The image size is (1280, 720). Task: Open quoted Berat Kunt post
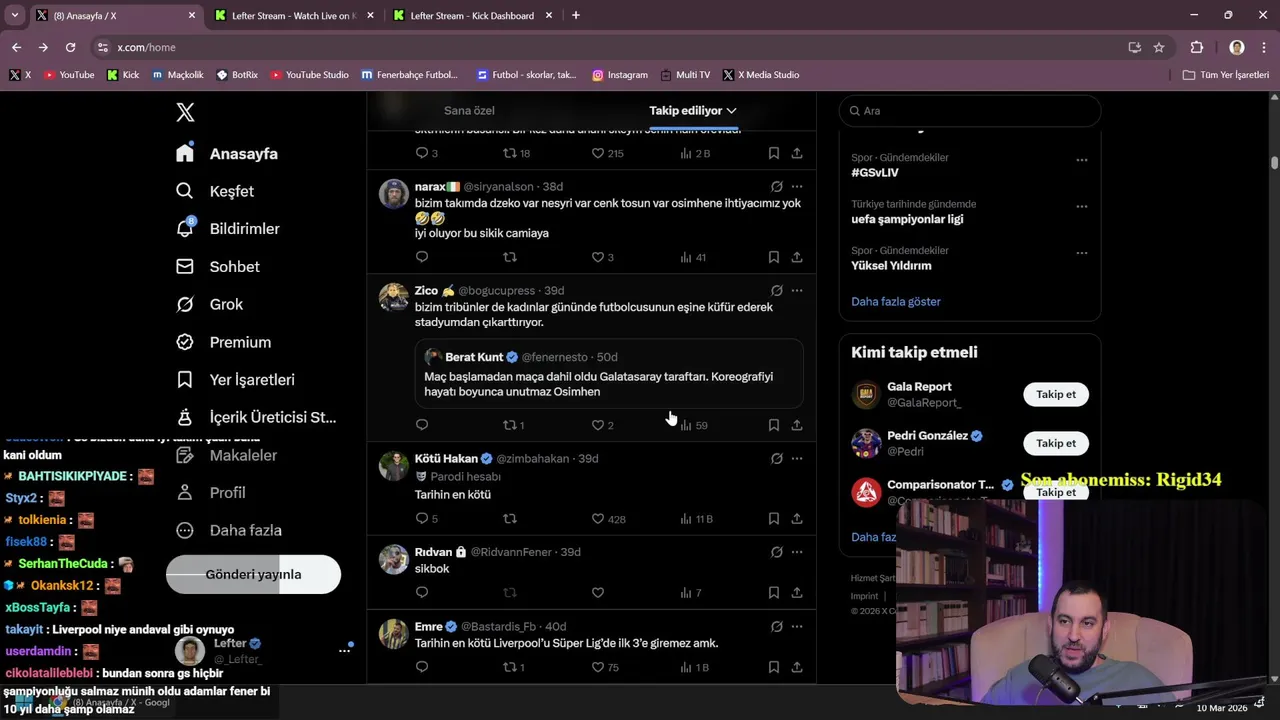point(609,374)
